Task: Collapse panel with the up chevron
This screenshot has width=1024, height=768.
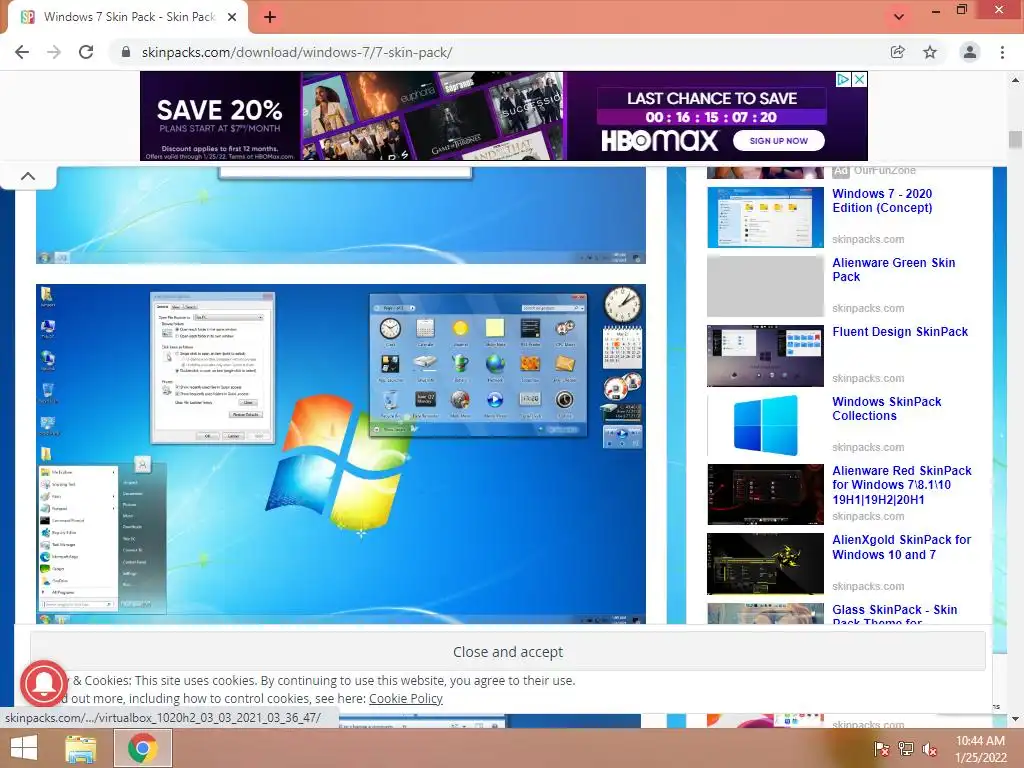Action: [28, 176]
